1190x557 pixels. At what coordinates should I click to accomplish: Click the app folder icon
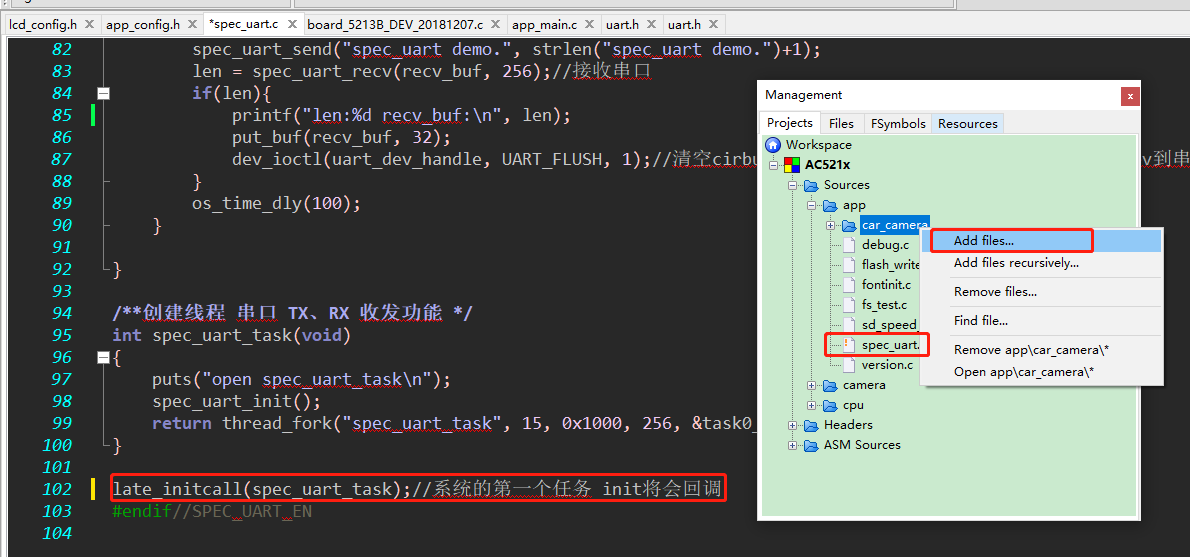click(830, 205)
